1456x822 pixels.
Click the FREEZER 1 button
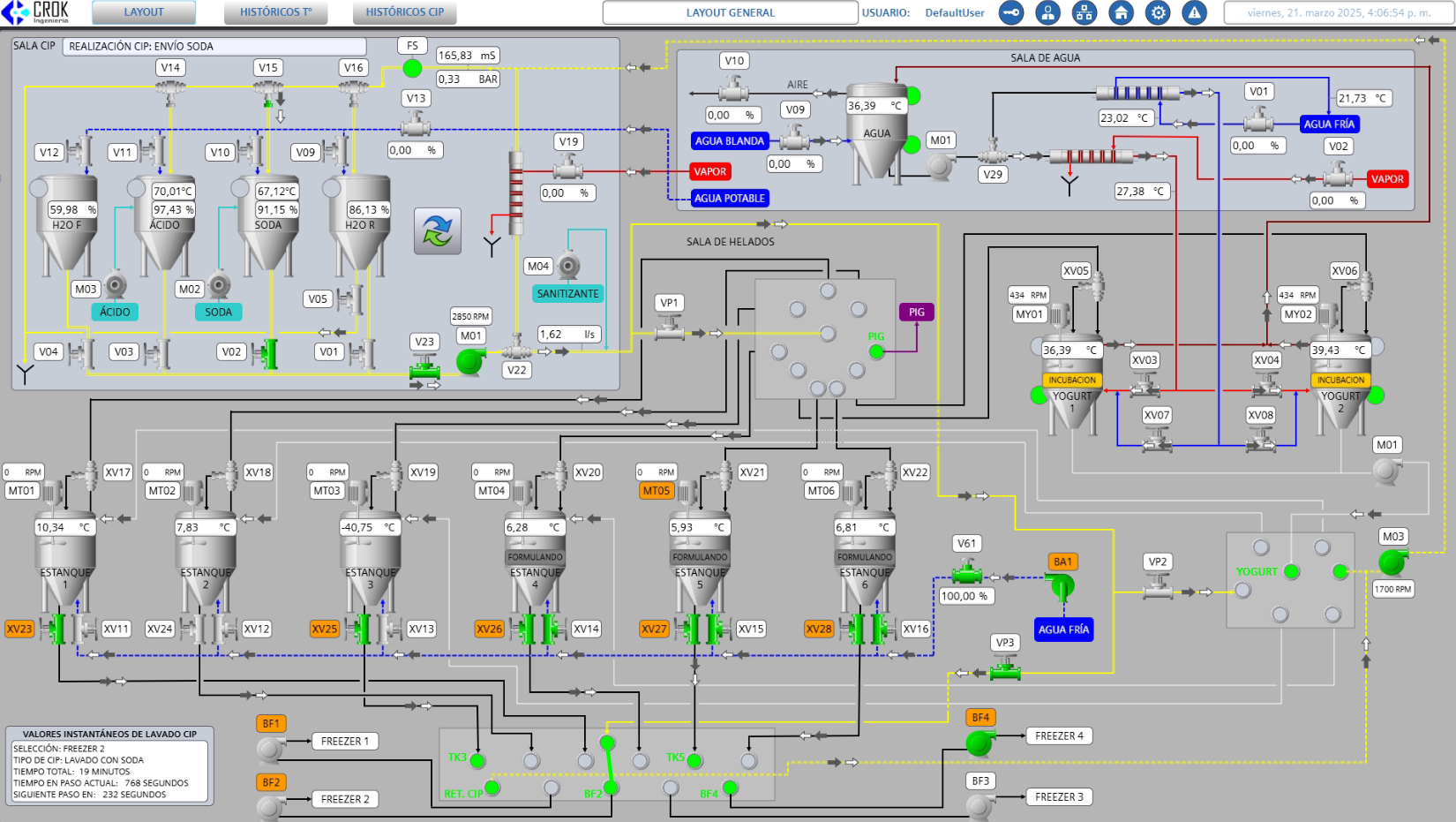[x=344, y=742]
